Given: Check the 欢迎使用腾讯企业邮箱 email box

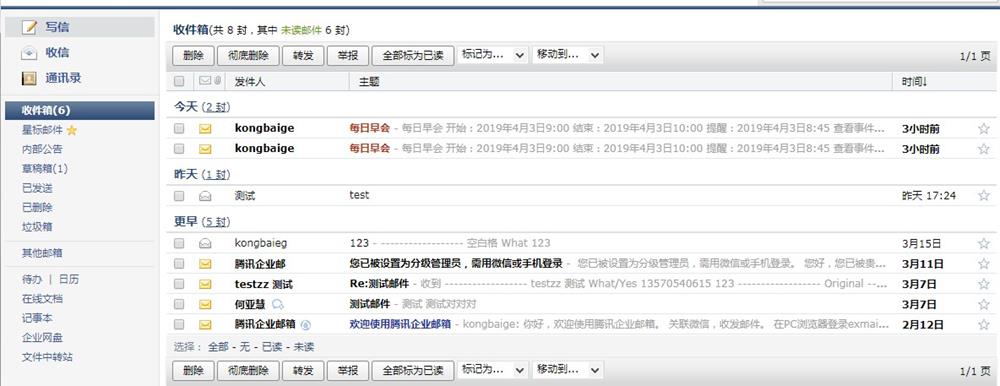Looking at the screenshot, I should (x=179, y=325).
